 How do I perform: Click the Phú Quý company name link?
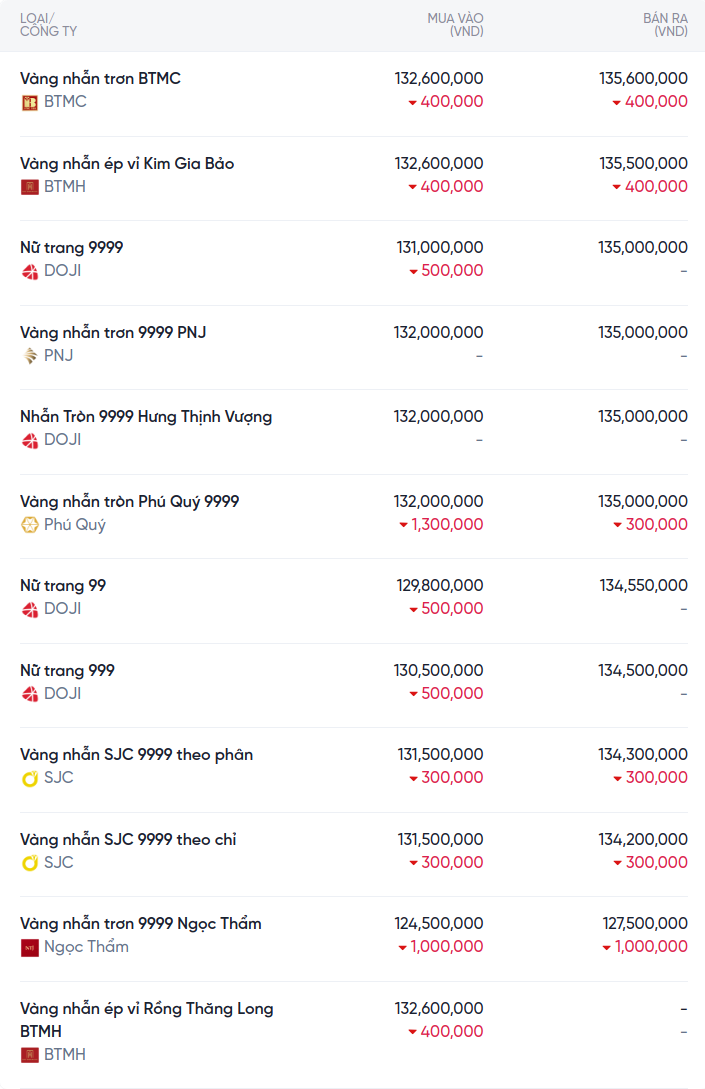tap(75, 525)
